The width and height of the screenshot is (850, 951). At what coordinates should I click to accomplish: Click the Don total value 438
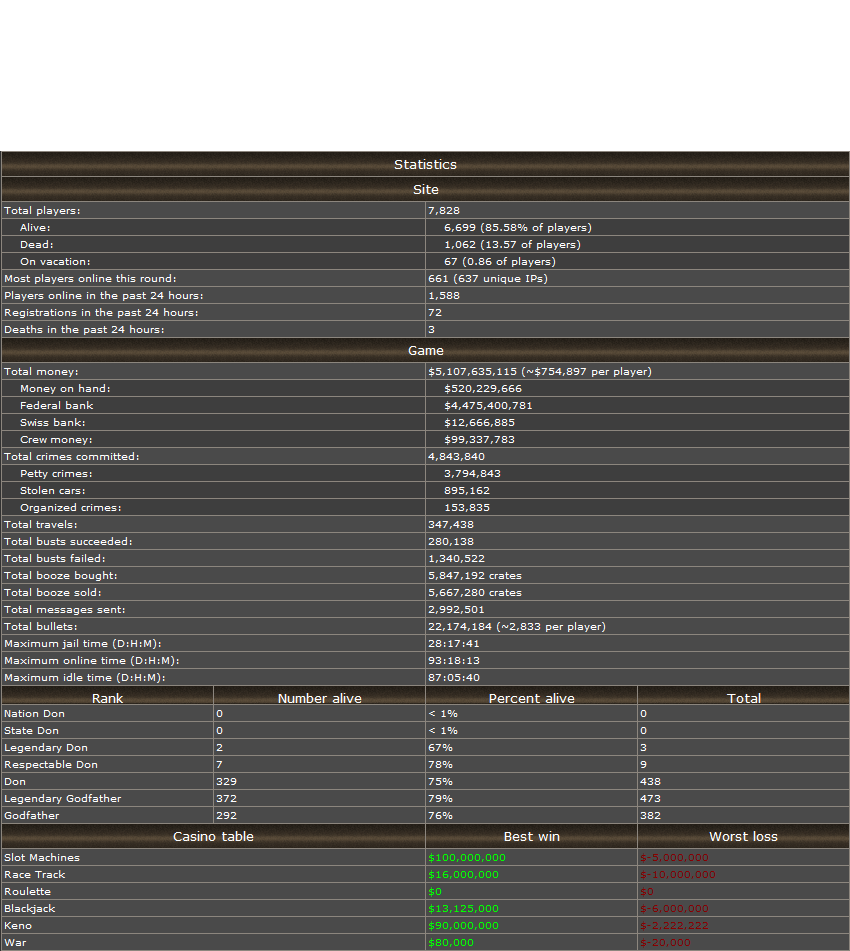[x=650, y=781]
